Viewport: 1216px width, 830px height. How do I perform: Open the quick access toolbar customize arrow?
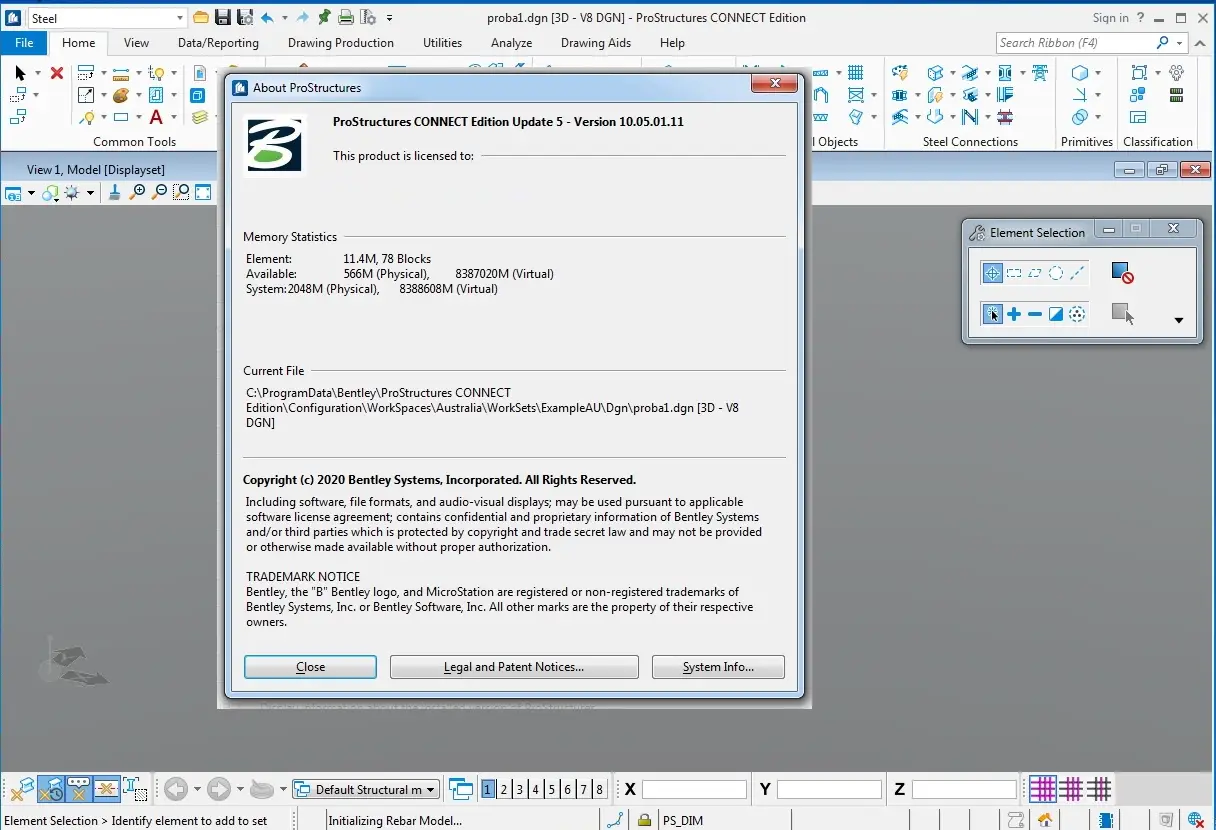389,18
